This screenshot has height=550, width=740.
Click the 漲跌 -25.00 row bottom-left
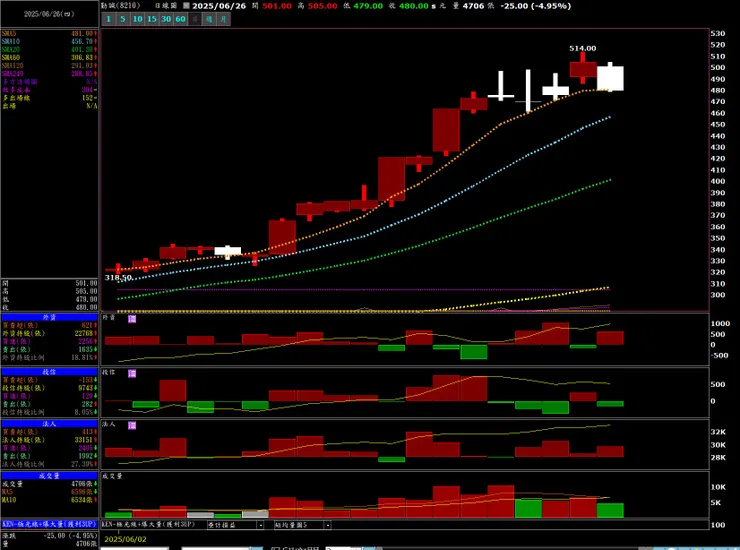click(50, 536)
